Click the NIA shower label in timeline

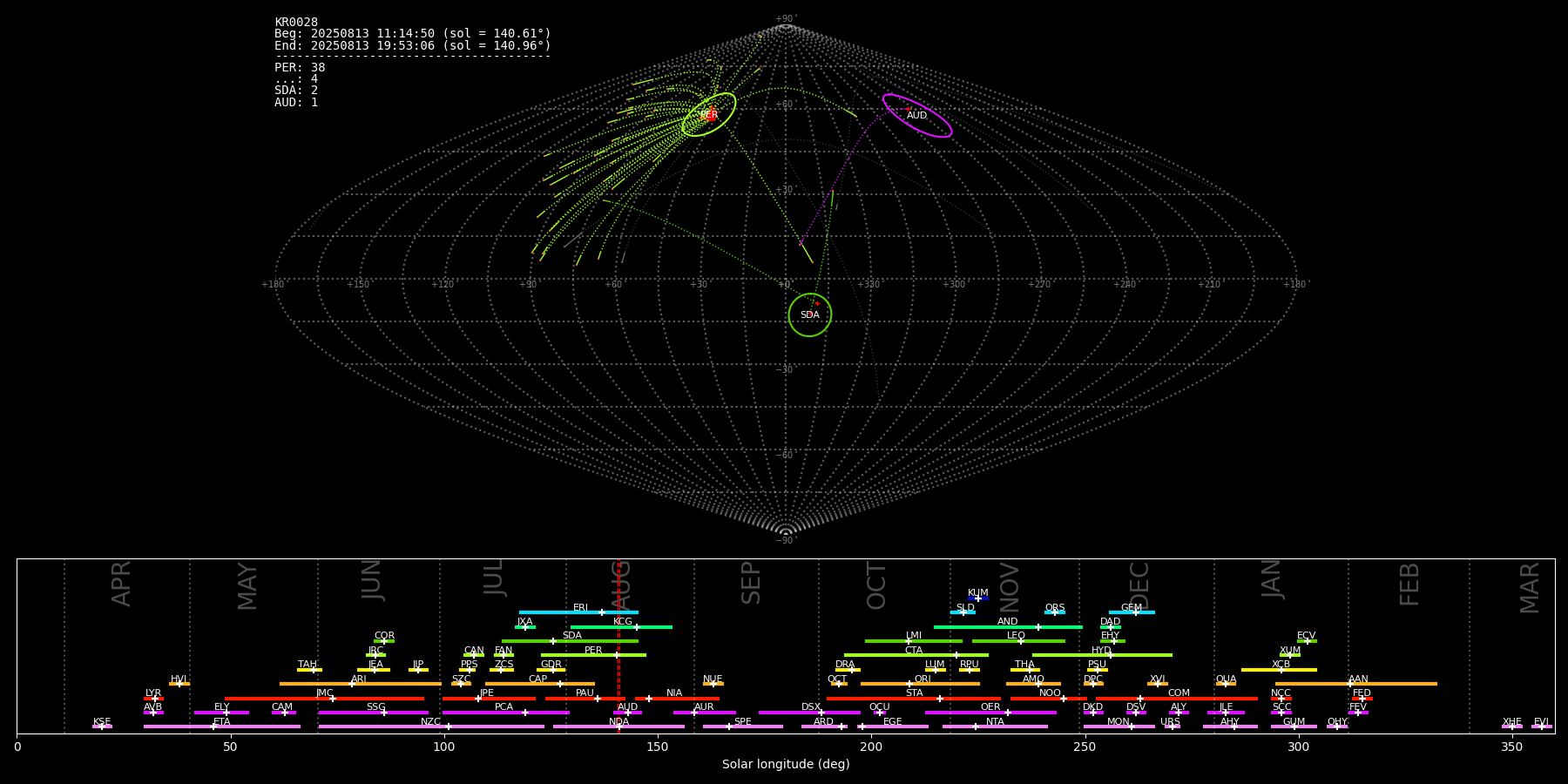pos(674,693)
